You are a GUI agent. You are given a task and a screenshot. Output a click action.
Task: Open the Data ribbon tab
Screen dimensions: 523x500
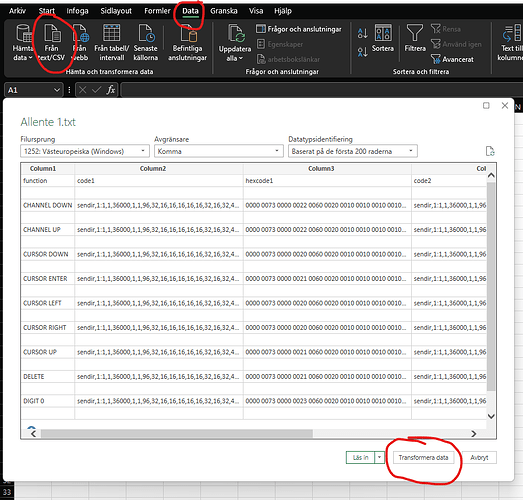click(x=190, y=11)
